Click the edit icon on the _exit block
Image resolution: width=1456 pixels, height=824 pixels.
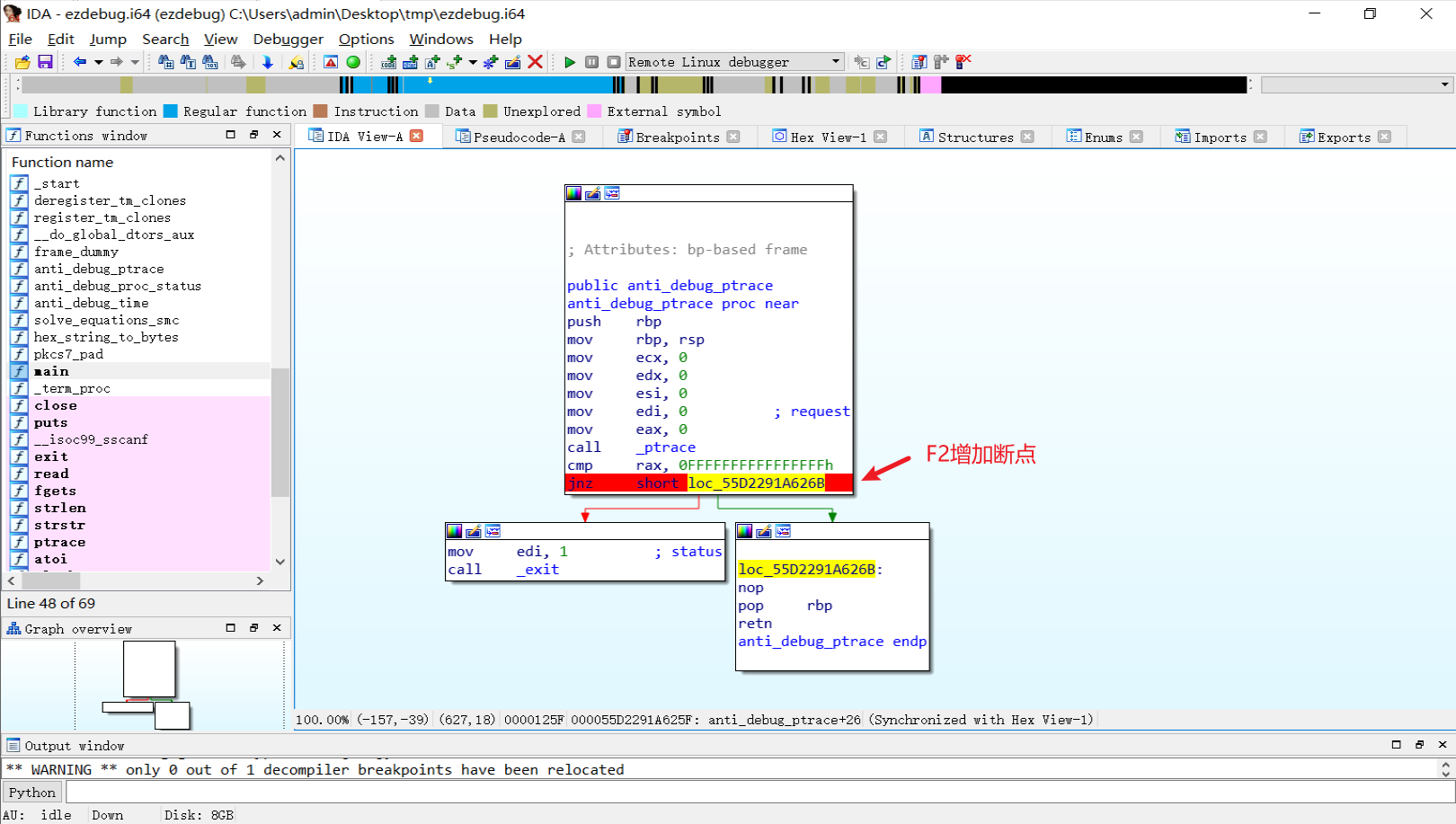474,531
